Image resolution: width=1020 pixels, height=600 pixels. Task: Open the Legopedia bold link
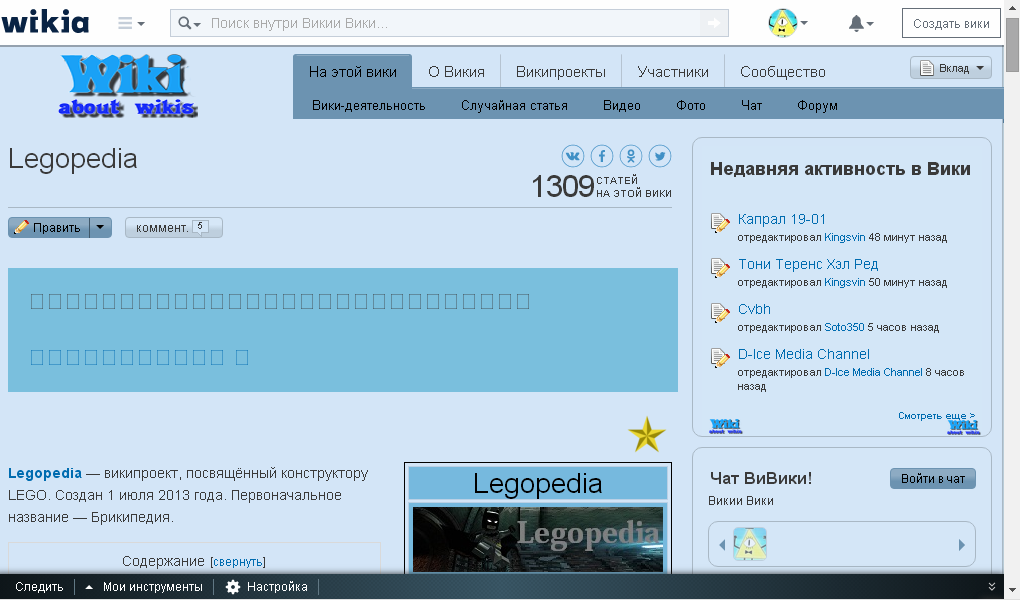click(x=45, y=473)
